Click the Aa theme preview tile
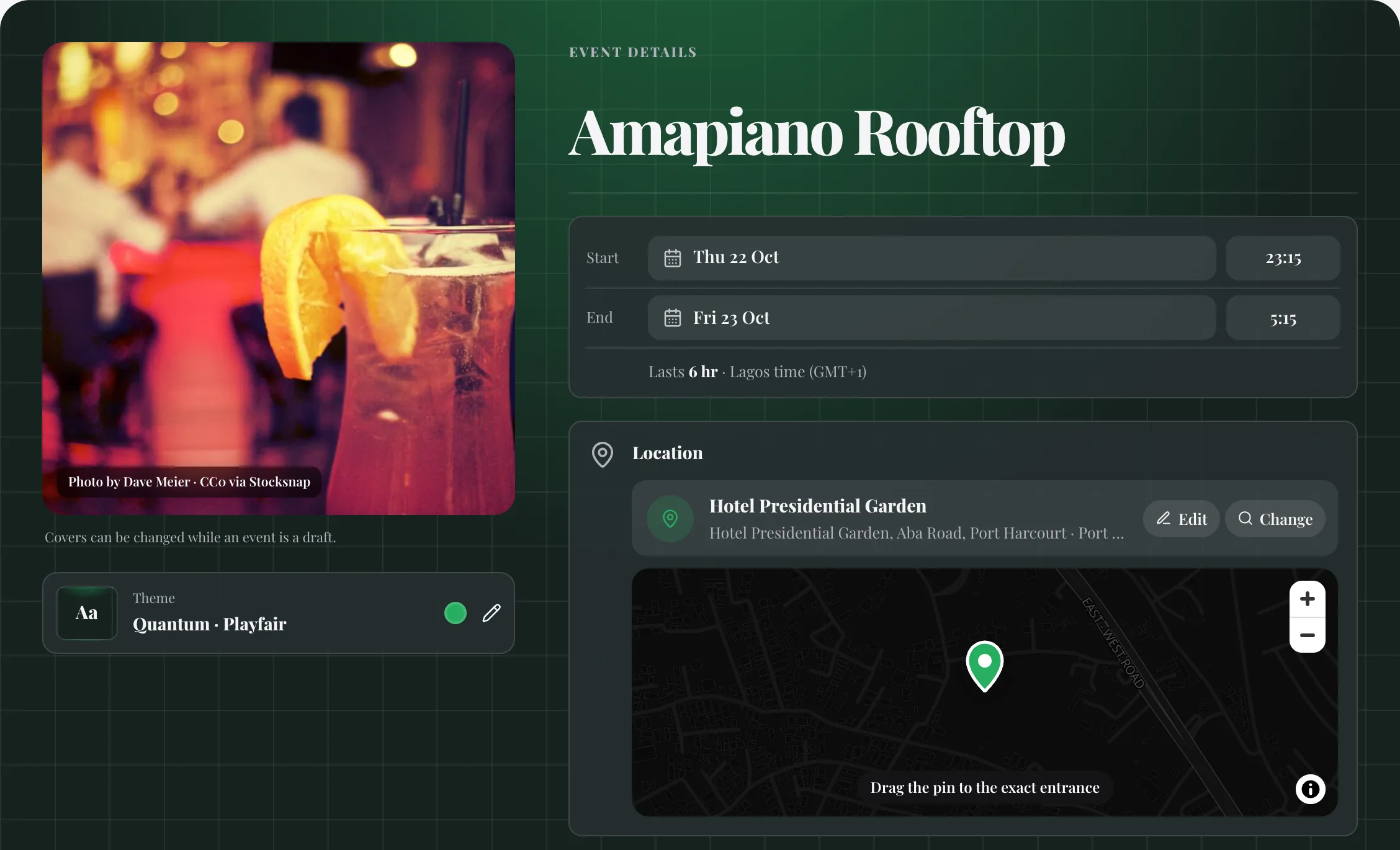Image resolution: width=1400 pixels, height=850 pixels. pos(87,613)
